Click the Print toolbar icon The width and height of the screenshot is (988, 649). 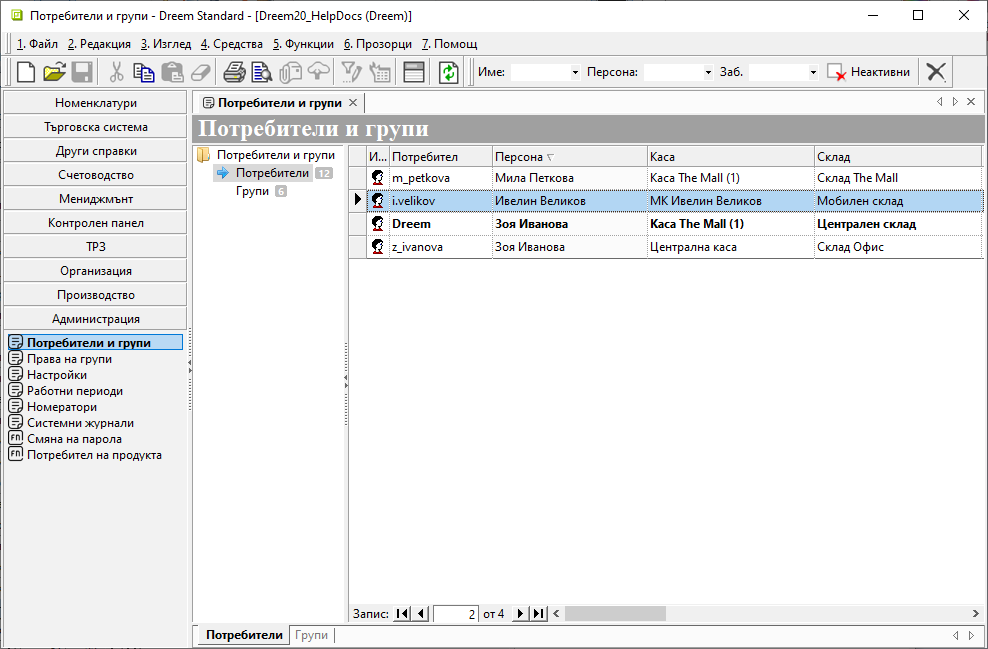pos(234,72)
